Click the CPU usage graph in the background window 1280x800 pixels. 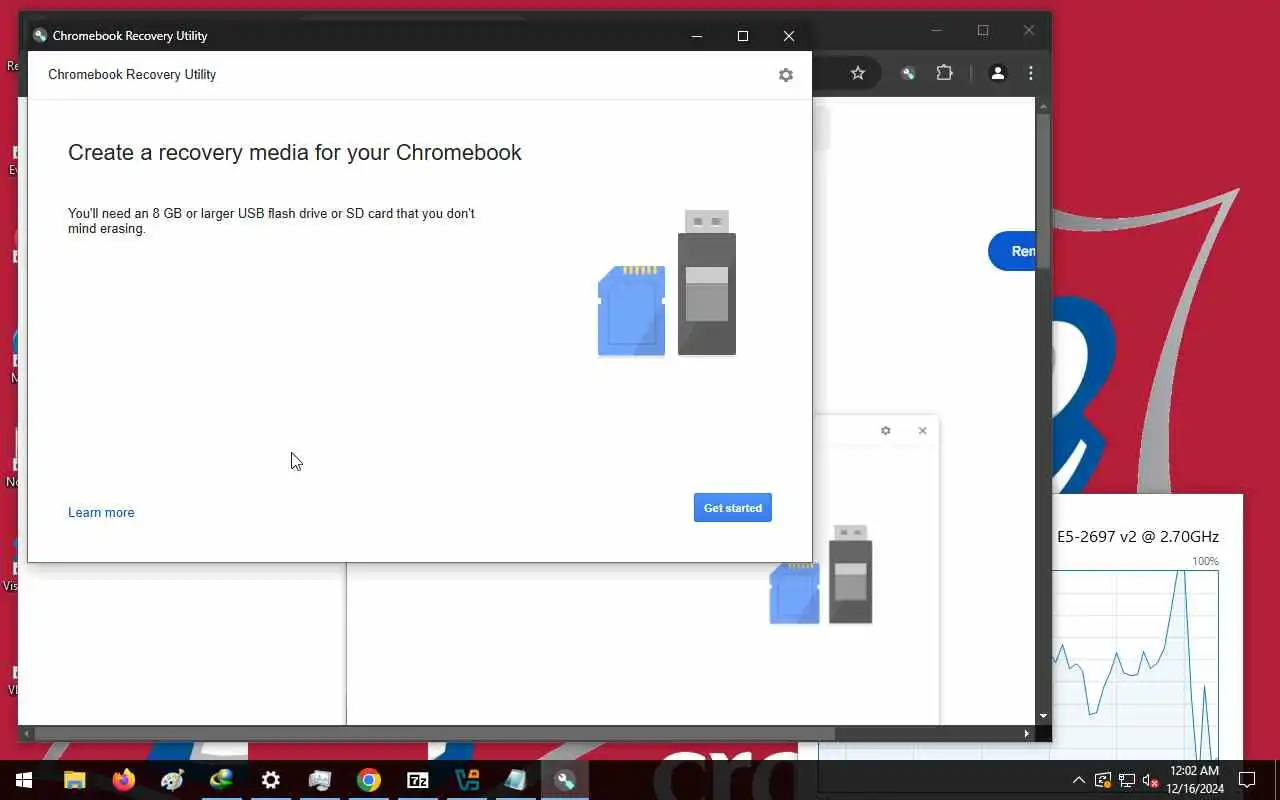(x=1135, y=665)
